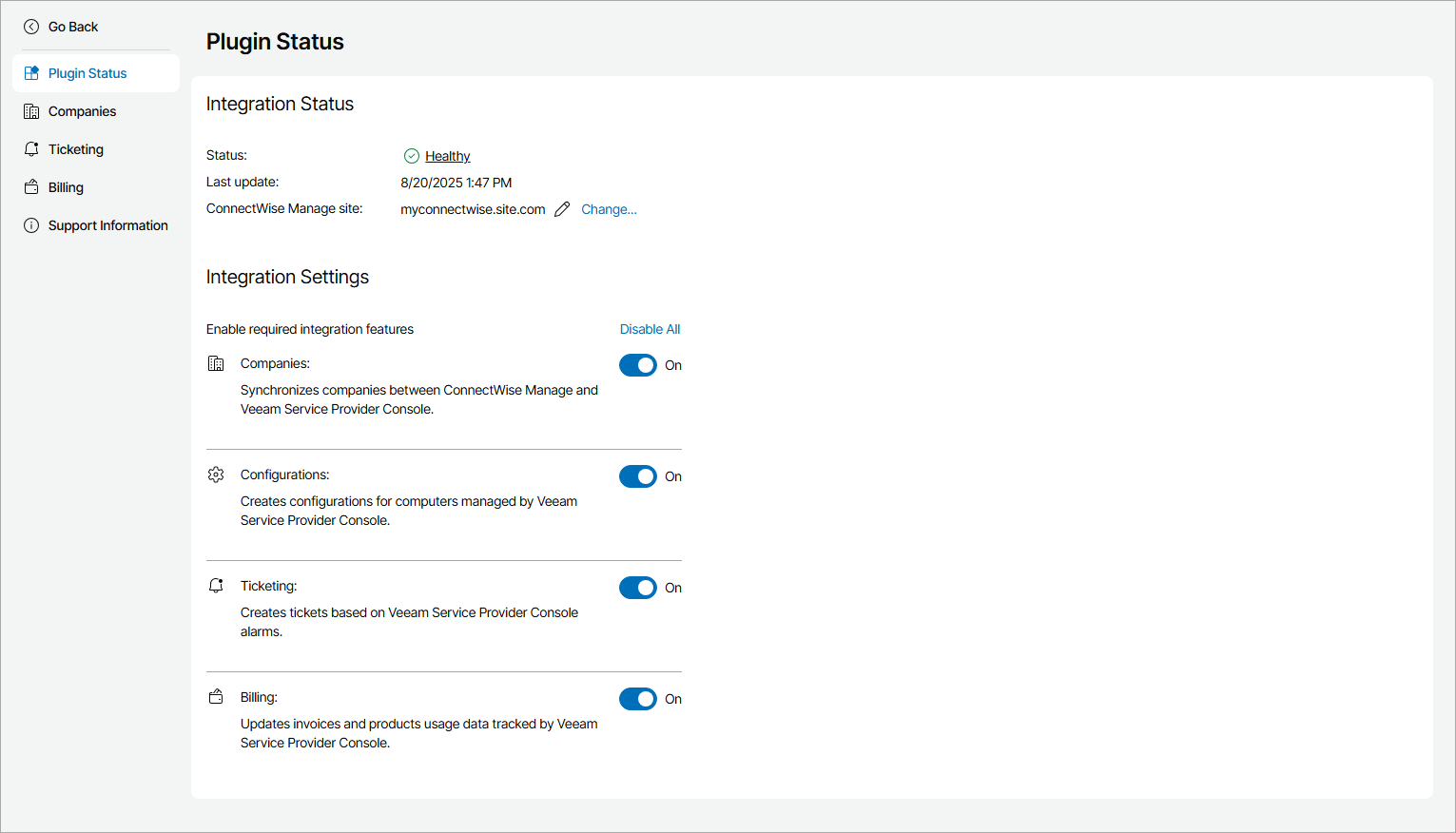1456x833 pixels.
Task: Select Go Back in the sidebar
Action: 71,27
